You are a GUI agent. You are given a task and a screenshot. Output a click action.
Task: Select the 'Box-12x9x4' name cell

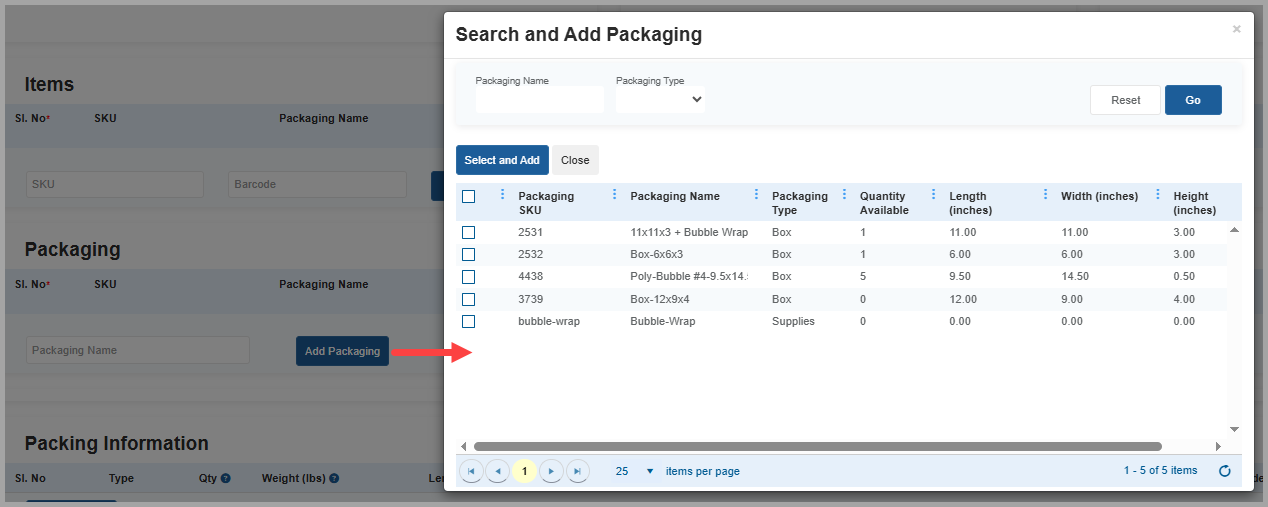[x=660, y=299]
